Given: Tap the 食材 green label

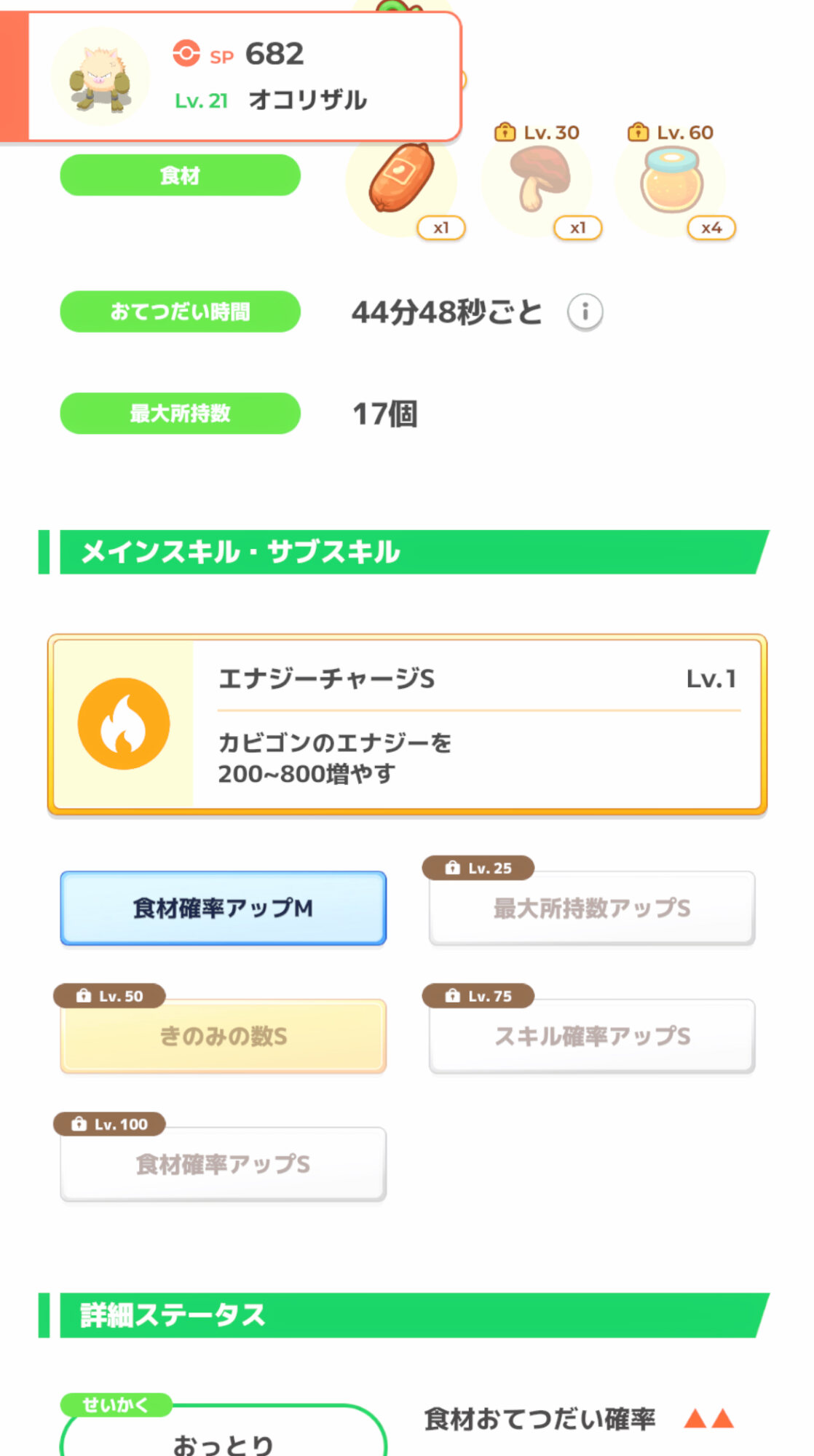Looking at the screenshot, I should pos(180,175).
